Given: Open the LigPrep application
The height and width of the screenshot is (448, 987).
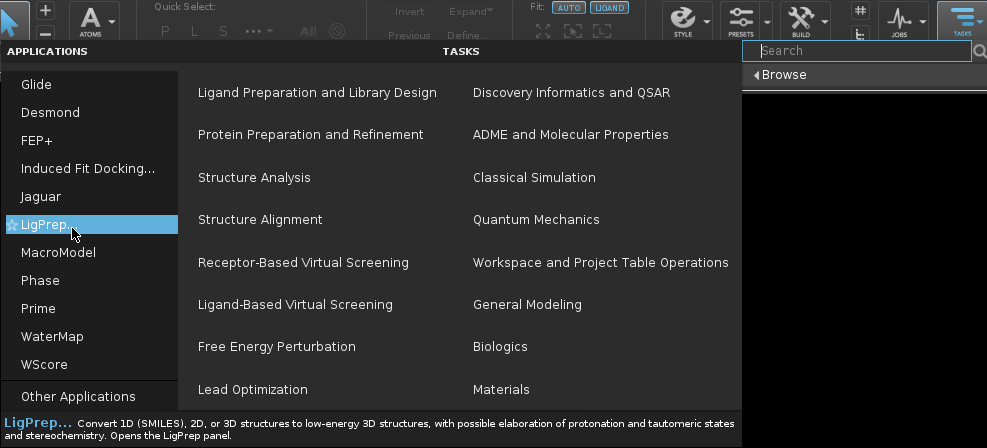Looking at the screenshot, I should coord(46,225).
